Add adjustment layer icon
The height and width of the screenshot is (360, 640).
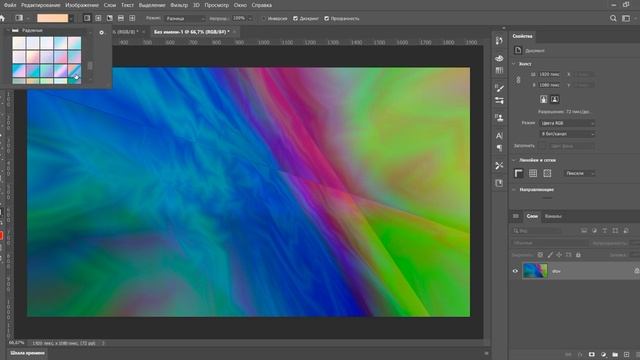tap(603, 354)
